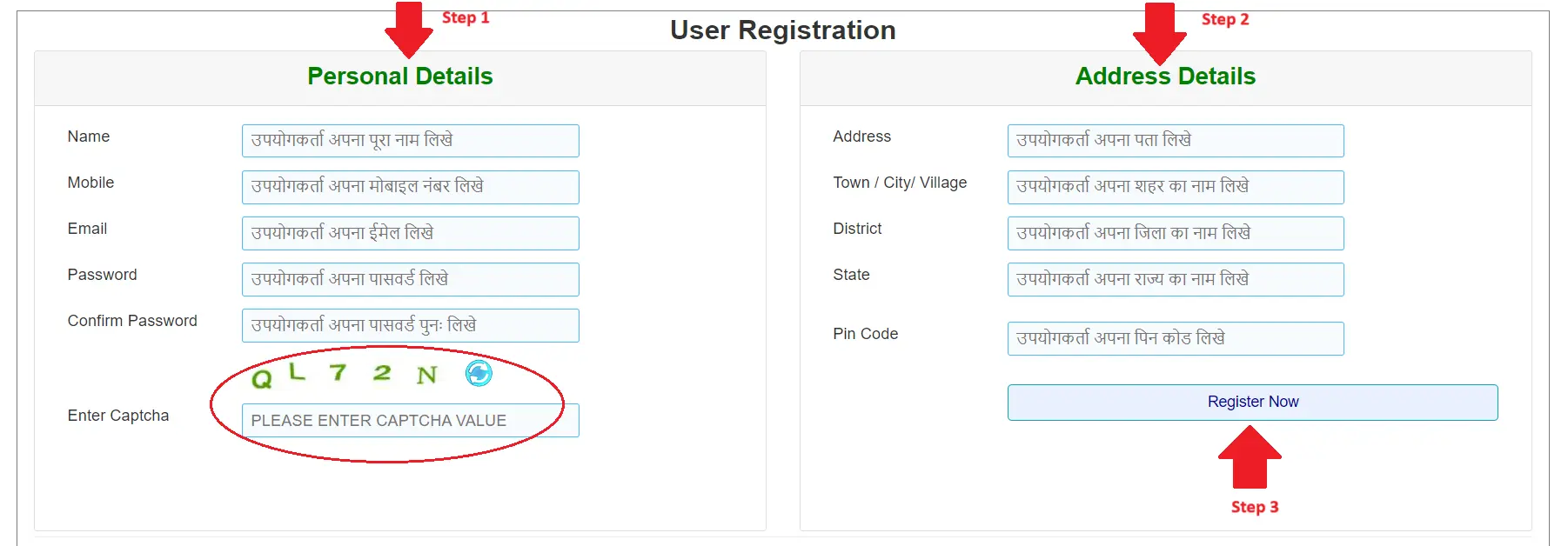Click inside the Password field
Viewport: 1568px width, 546px height.
pos(410,279)
